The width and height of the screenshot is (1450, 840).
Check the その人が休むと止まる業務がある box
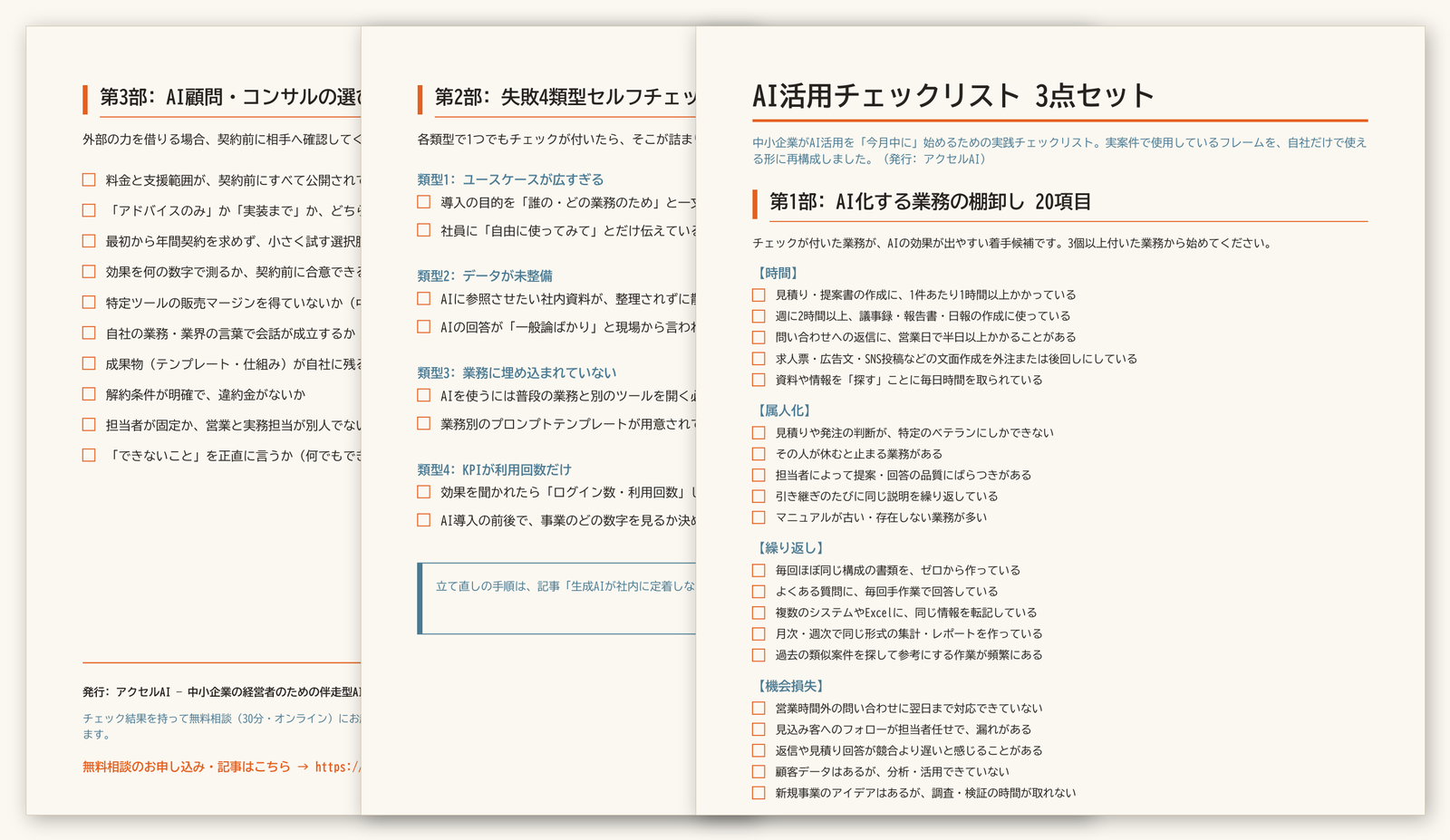759,454
